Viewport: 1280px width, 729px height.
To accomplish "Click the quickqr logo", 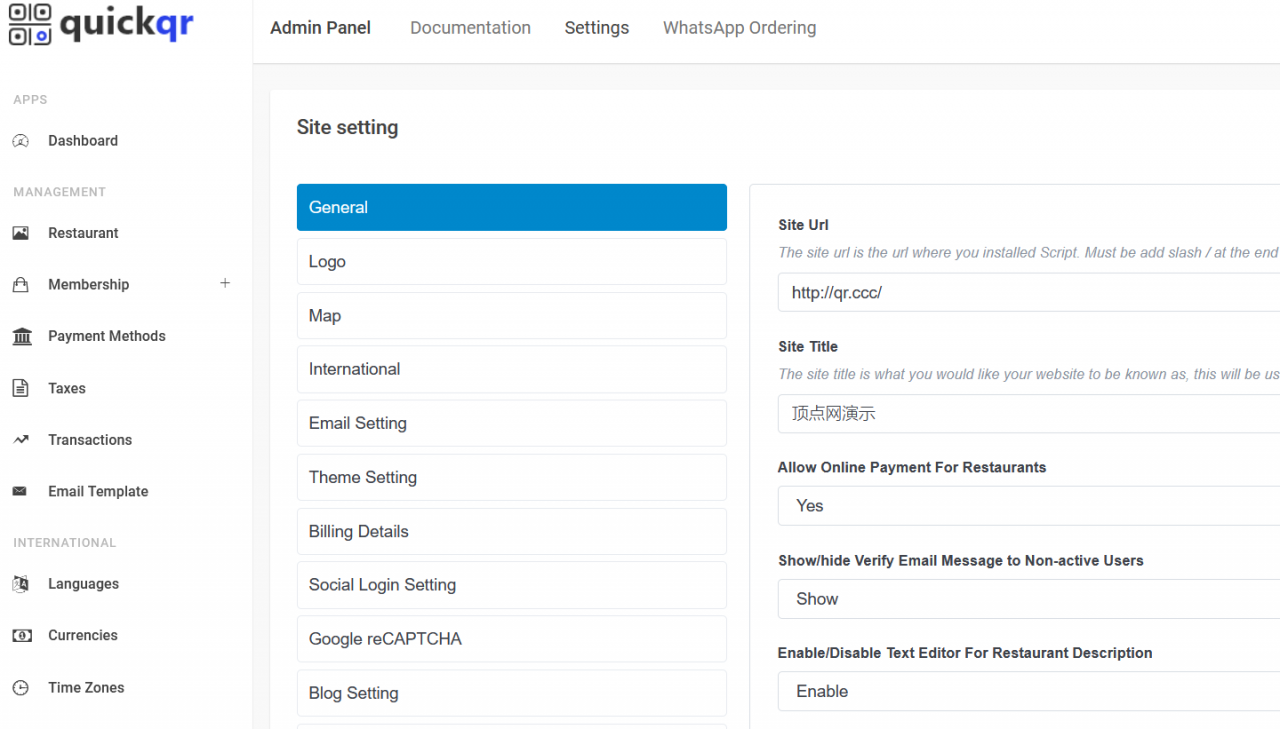I will tap(101, 25).
